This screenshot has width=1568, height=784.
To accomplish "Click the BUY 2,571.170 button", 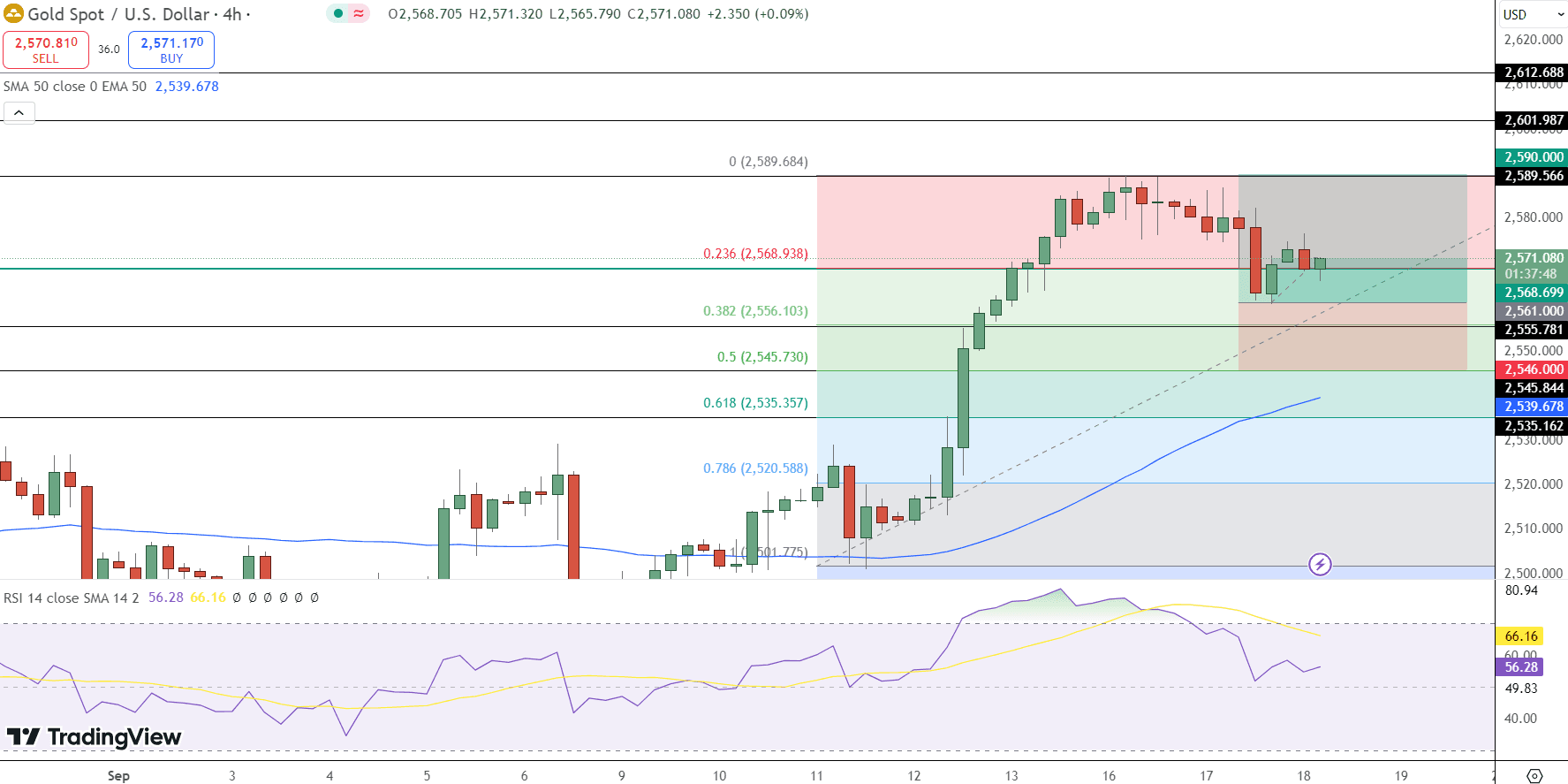I will [171, 49].
